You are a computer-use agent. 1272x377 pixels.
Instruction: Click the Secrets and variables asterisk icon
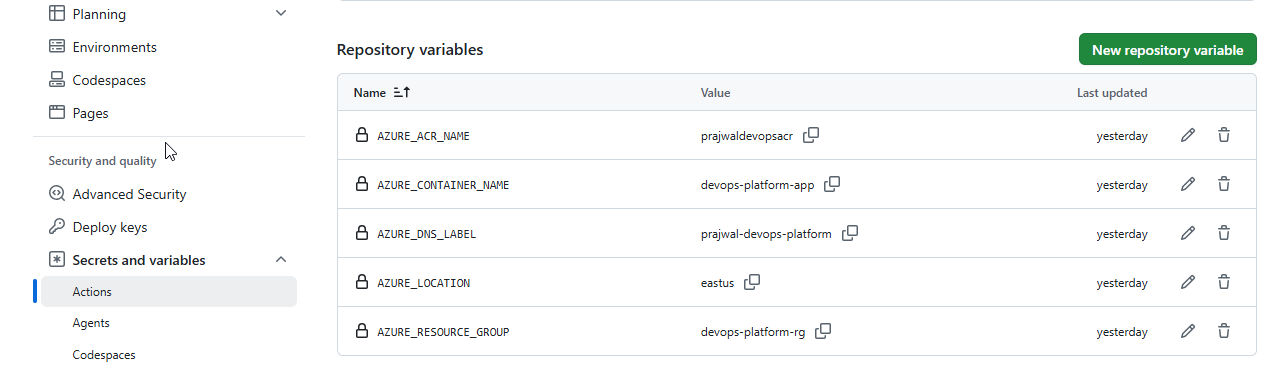(x=57, y=260)
